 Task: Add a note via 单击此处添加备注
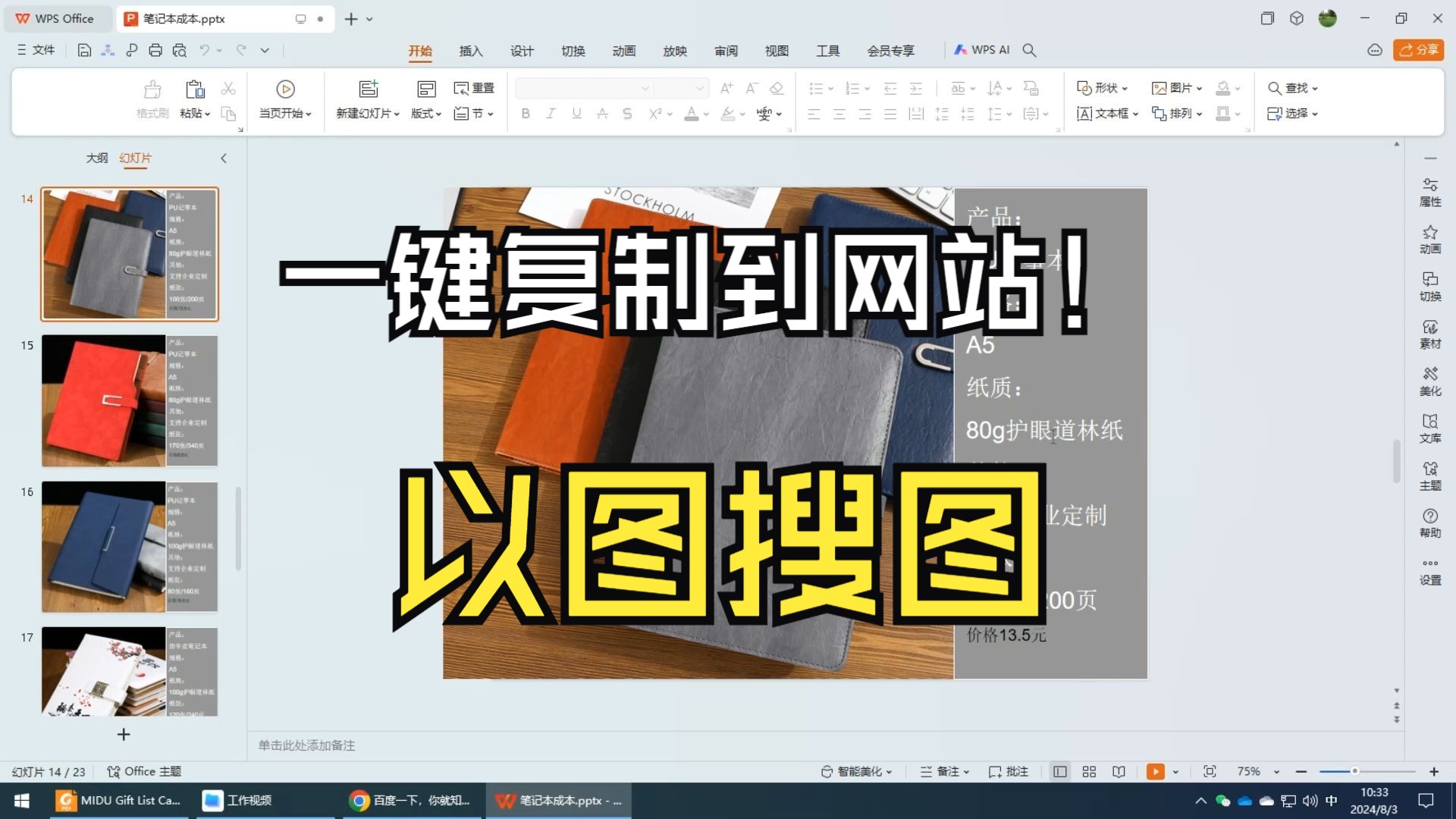tap(306, 745)
